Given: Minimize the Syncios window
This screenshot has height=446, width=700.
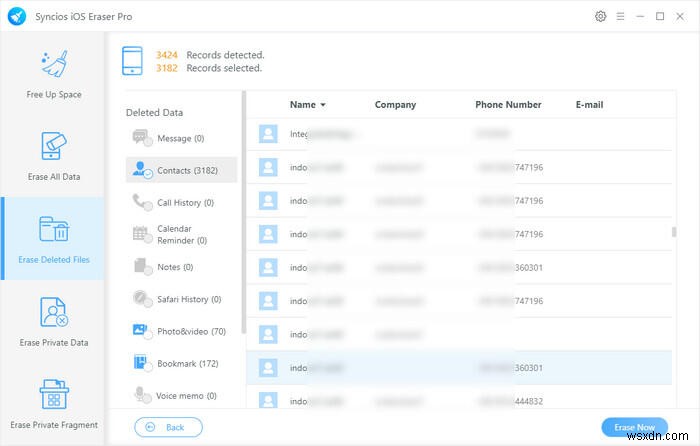Looking at the screenshot, I should (x=640, y=17).
